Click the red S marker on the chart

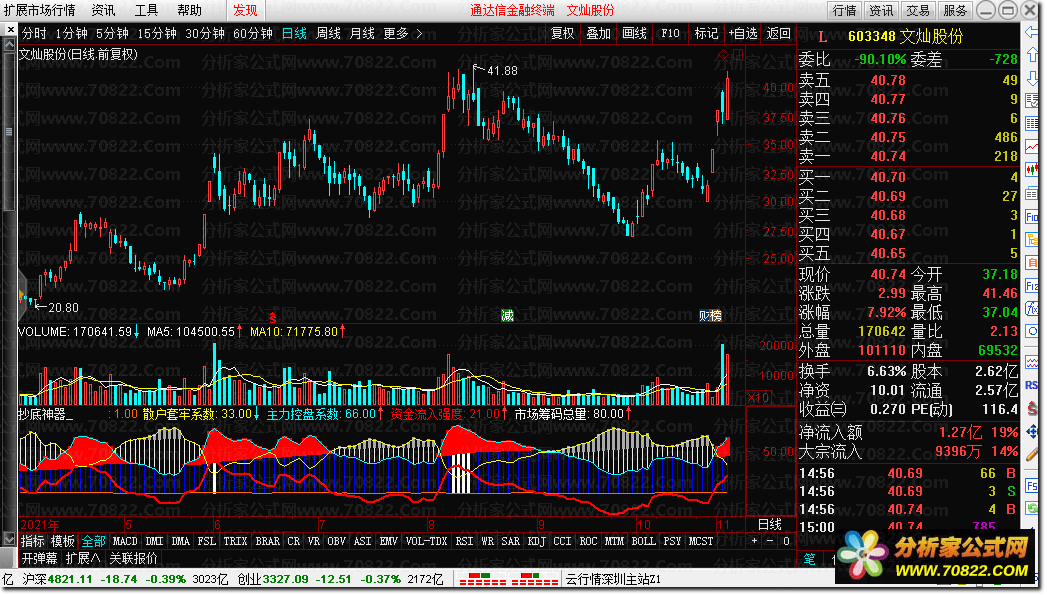(x=272, y=317)
